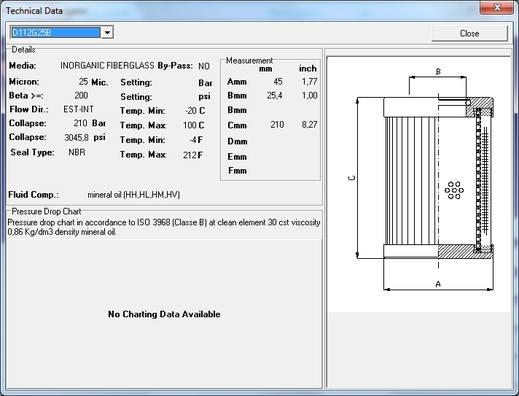Select the D112G25B part number field
This screenshot has height=396, width=519.
[x=56, y=33]
